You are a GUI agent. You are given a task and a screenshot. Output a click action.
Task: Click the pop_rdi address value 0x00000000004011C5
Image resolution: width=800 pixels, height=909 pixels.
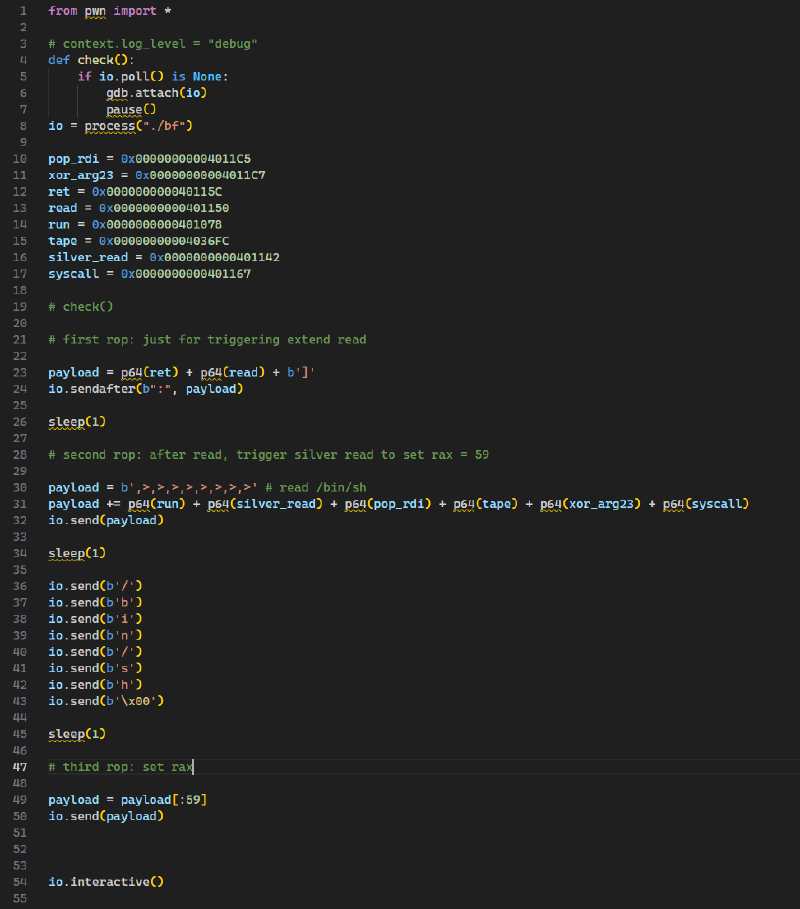pos(186,159)
